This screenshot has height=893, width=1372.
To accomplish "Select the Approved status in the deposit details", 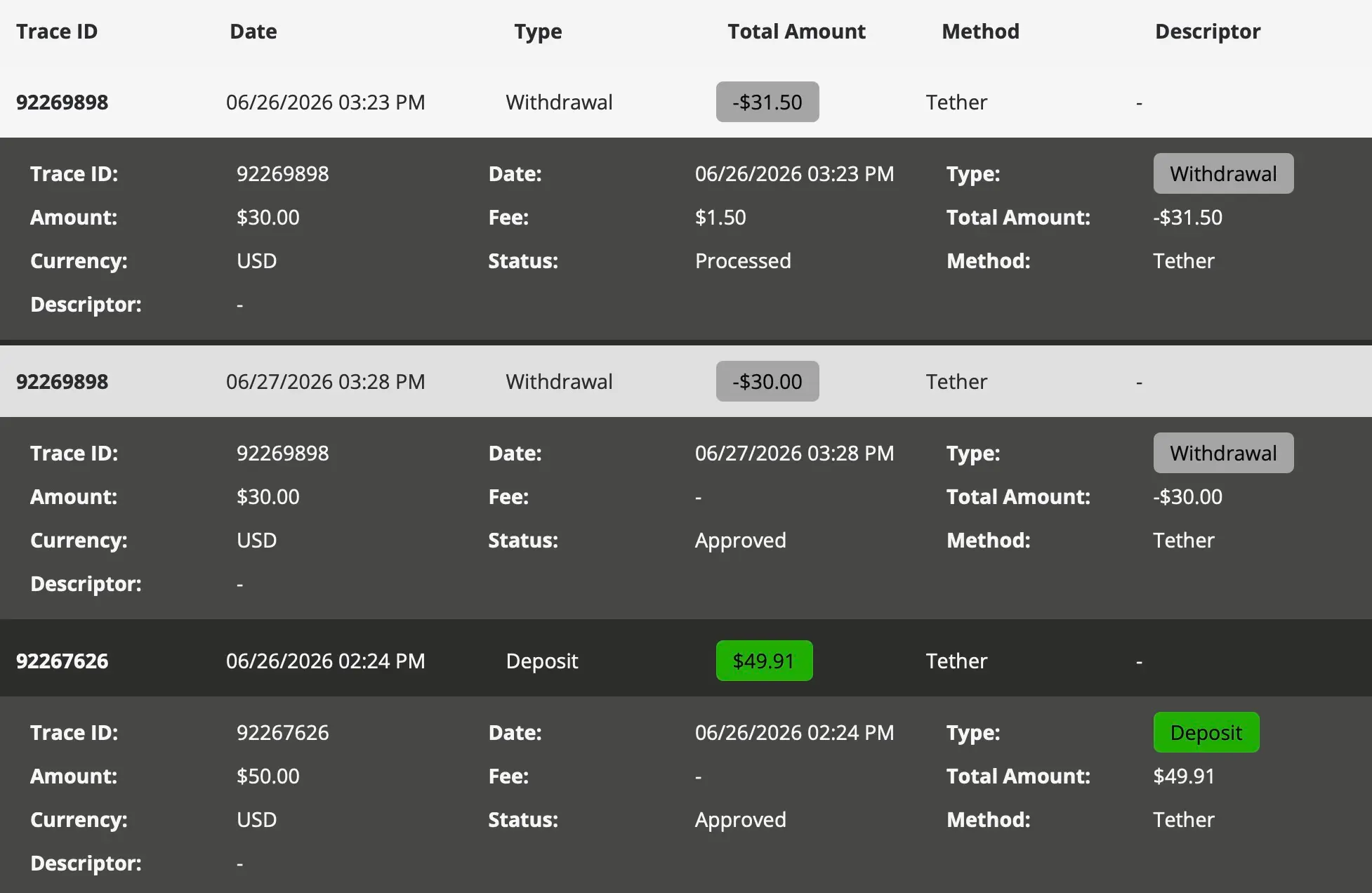I will (741, 820).
